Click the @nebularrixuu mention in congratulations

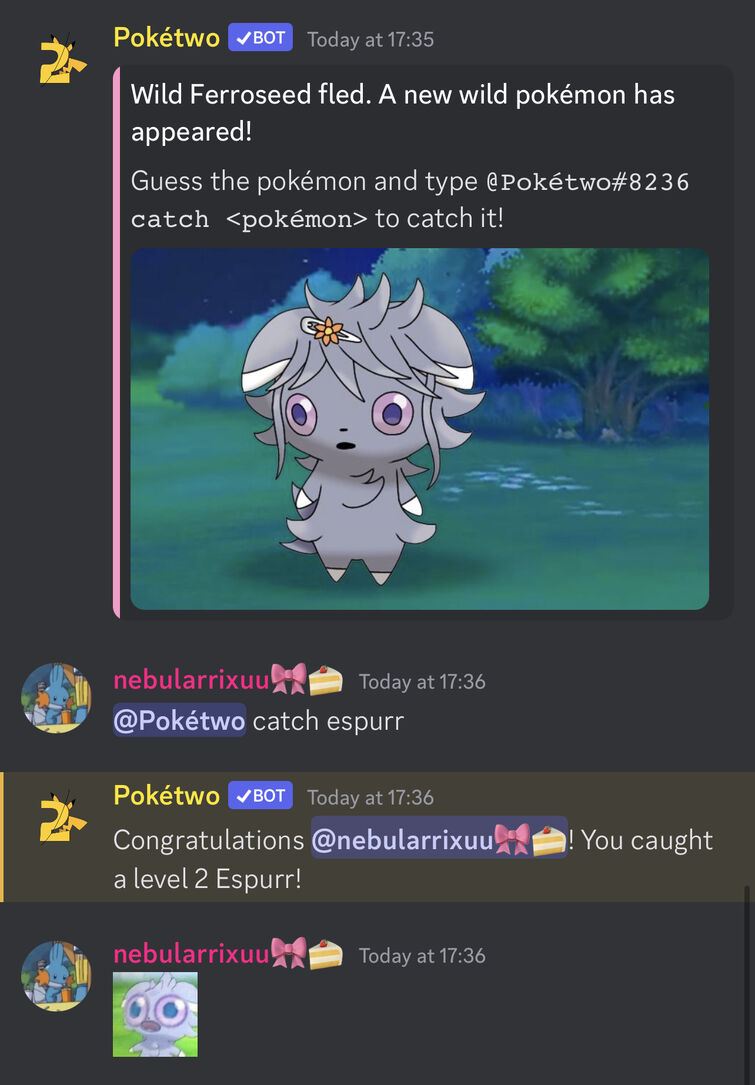click(439, 839)
